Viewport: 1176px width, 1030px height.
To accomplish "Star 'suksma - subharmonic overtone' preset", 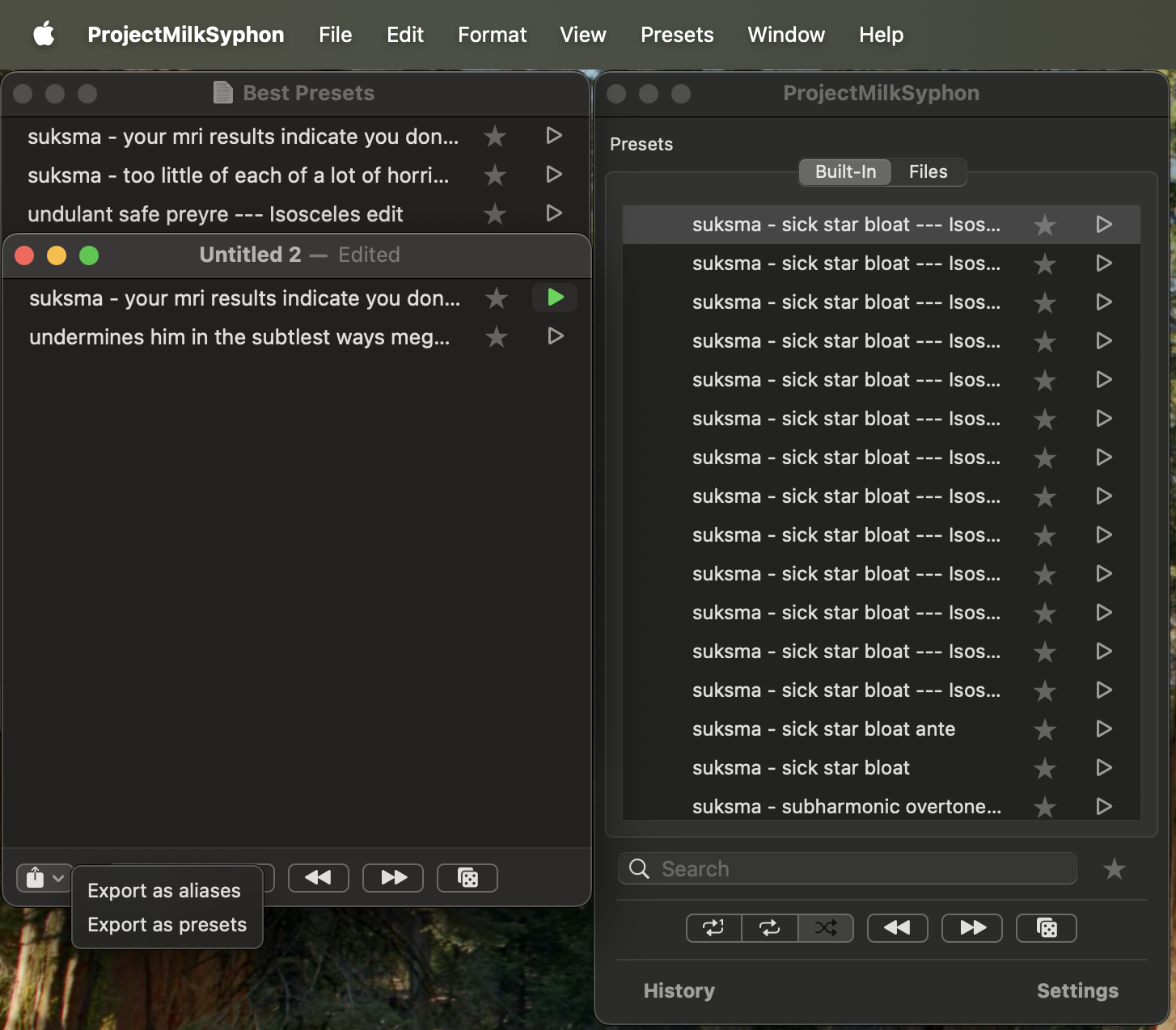I will [1045, 807].
